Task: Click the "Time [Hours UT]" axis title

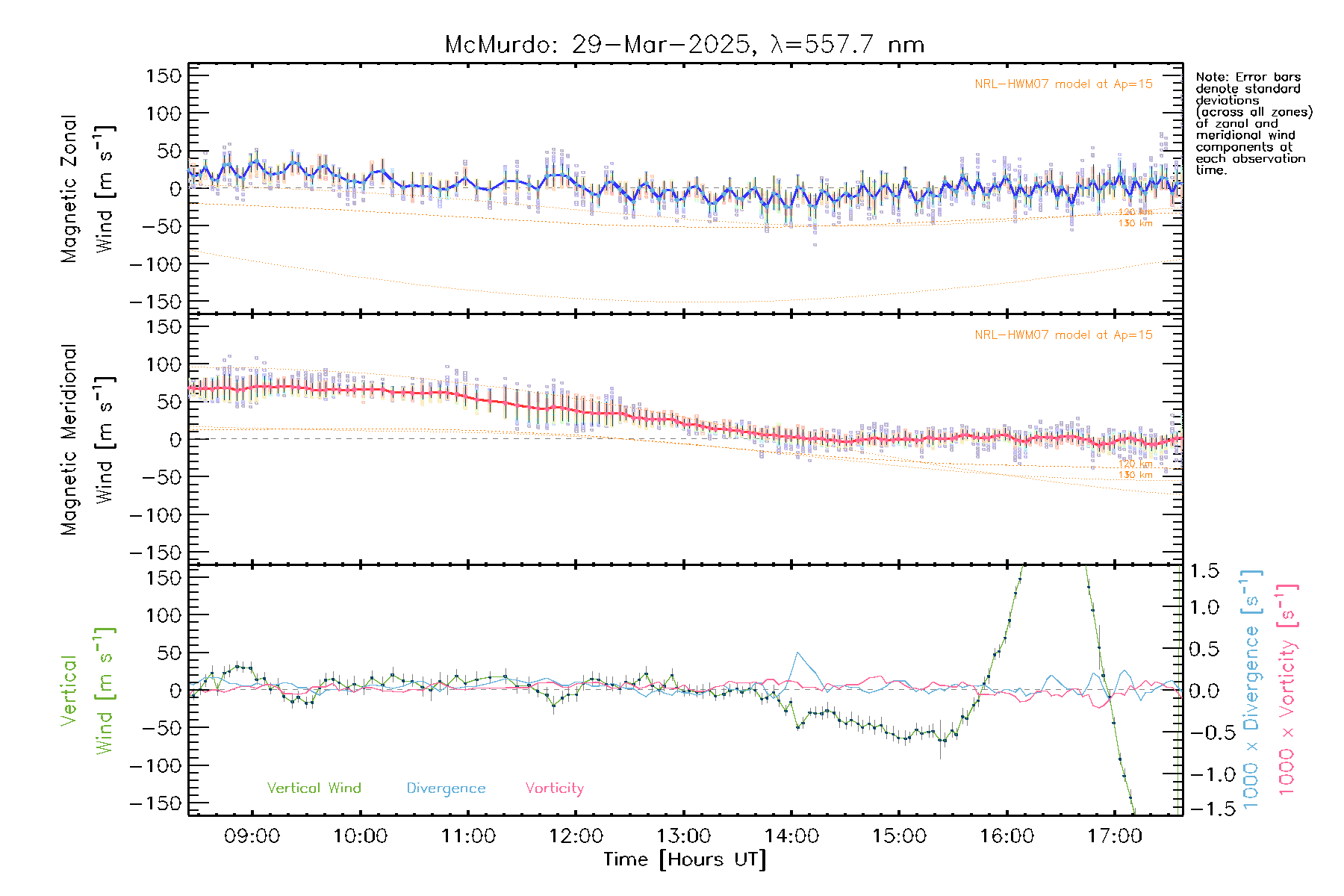Action: click(685, 859)
